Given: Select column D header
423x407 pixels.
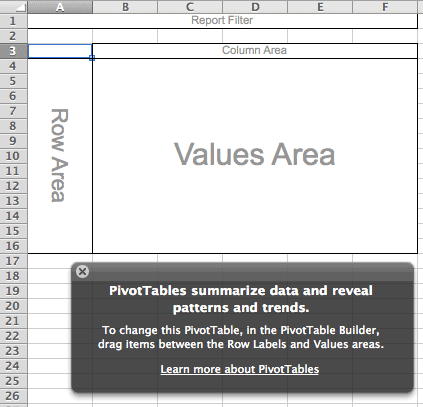Looking at the screenshot, I should click(x=255, y=7).
